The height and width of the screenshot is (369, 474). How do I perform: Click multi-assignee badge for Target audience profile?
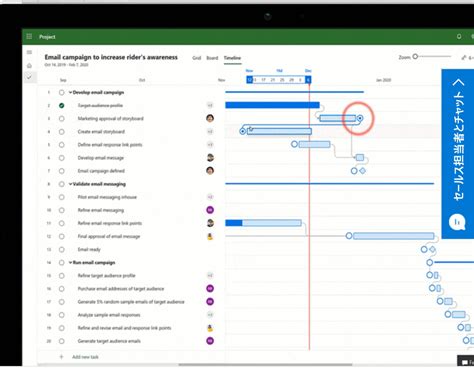[x=210, y=105]
